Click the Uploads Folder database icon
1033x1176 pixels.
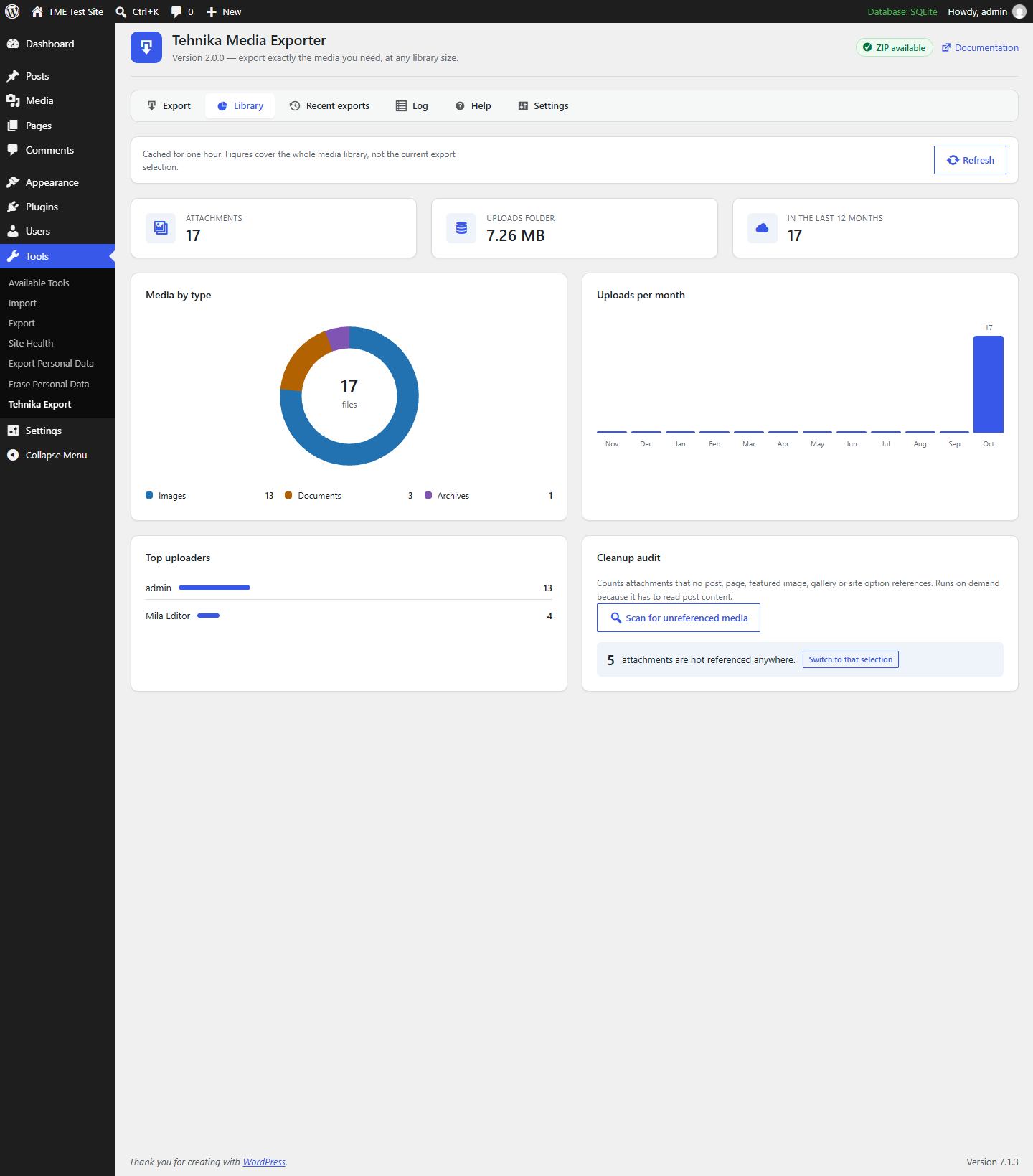461,228
